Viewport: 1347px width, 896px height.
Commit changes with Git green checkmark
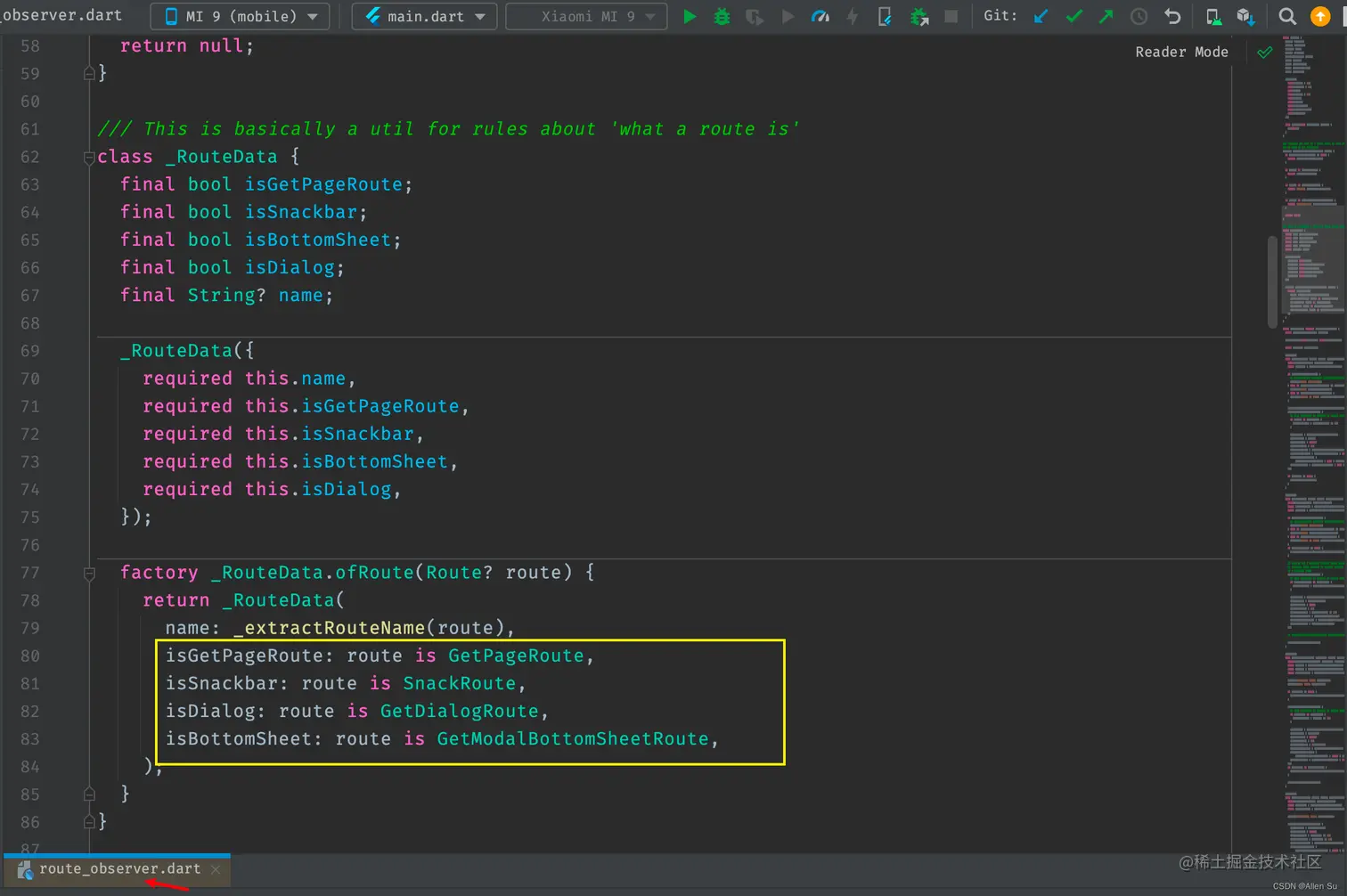(1074, 16)
